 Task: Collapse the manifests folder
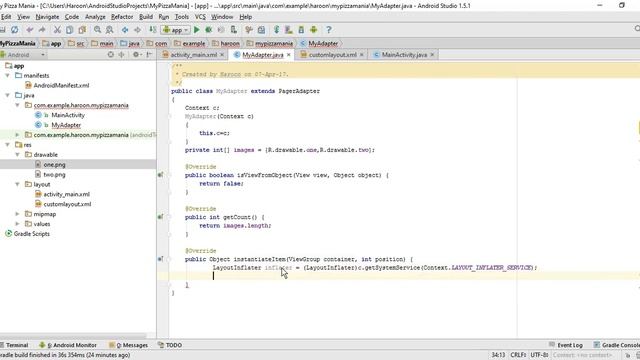7,76
